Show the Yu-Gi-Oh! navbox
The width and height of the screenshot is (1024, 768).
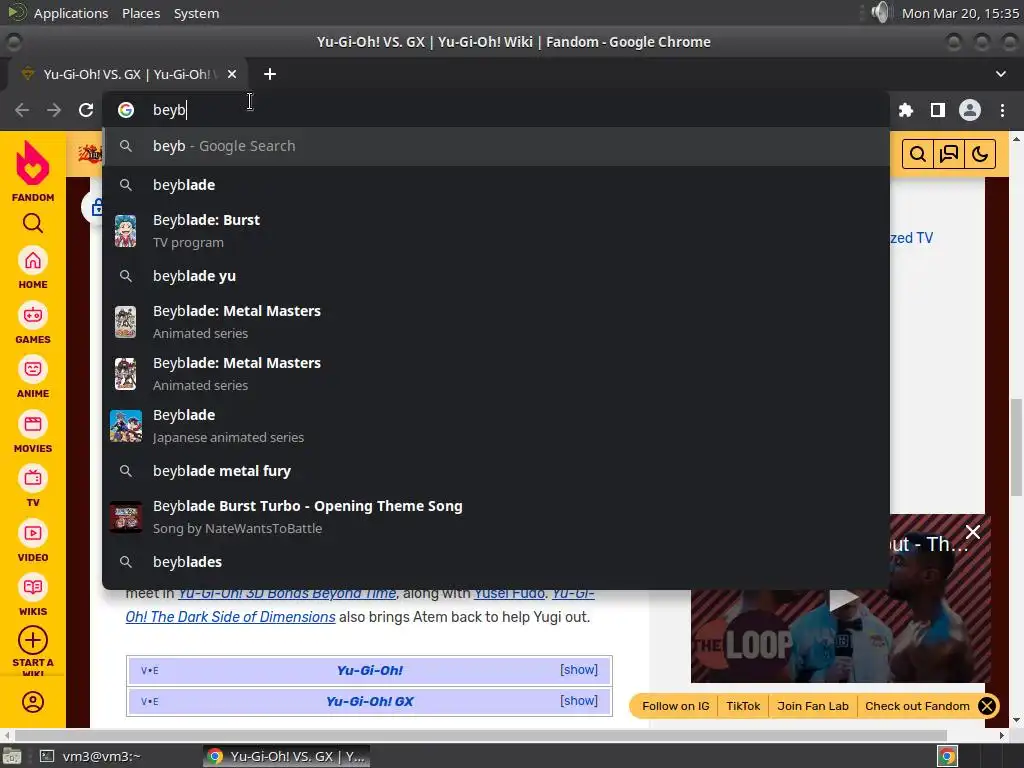tap(579, 669)
